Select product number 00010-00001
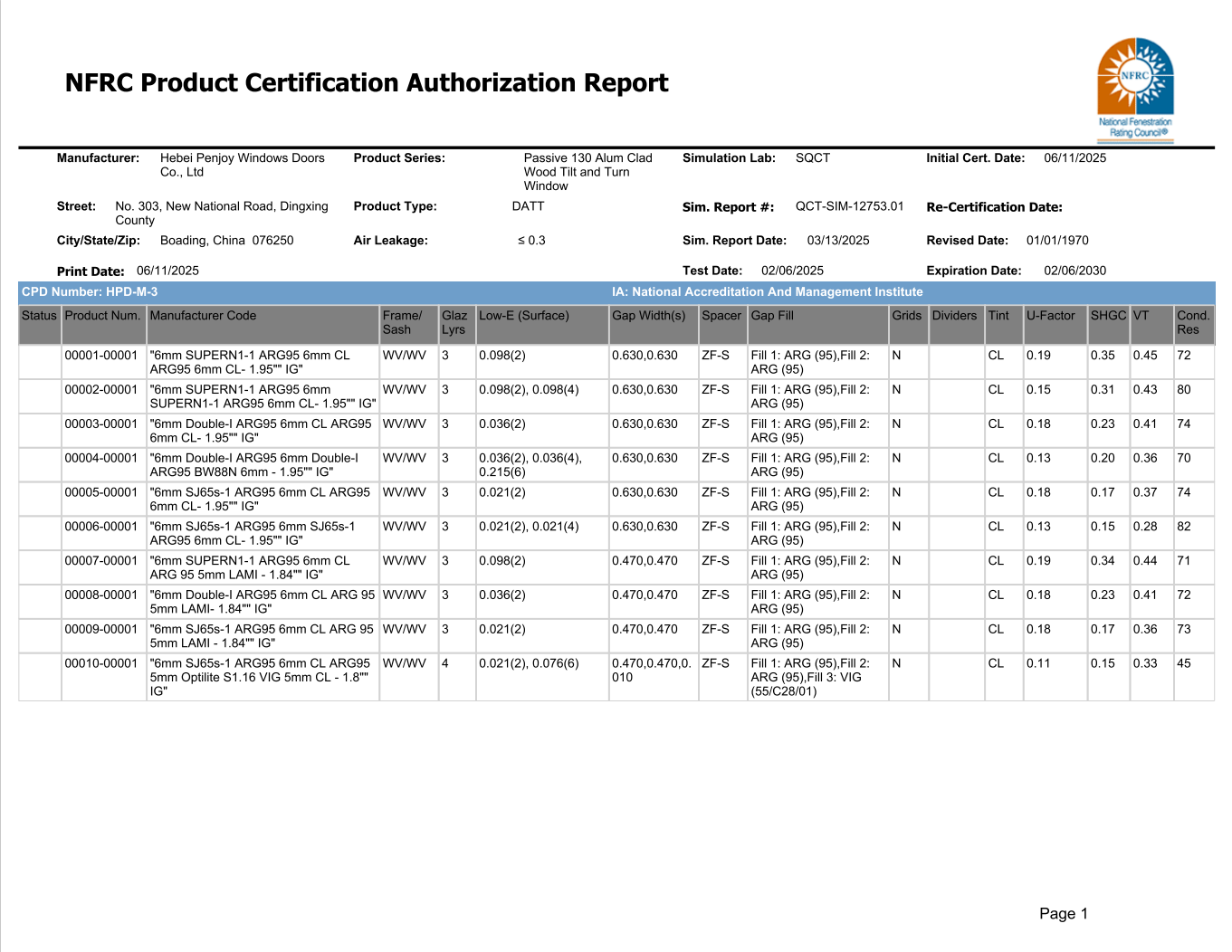The image size is (1232, 952). [101, 663]
